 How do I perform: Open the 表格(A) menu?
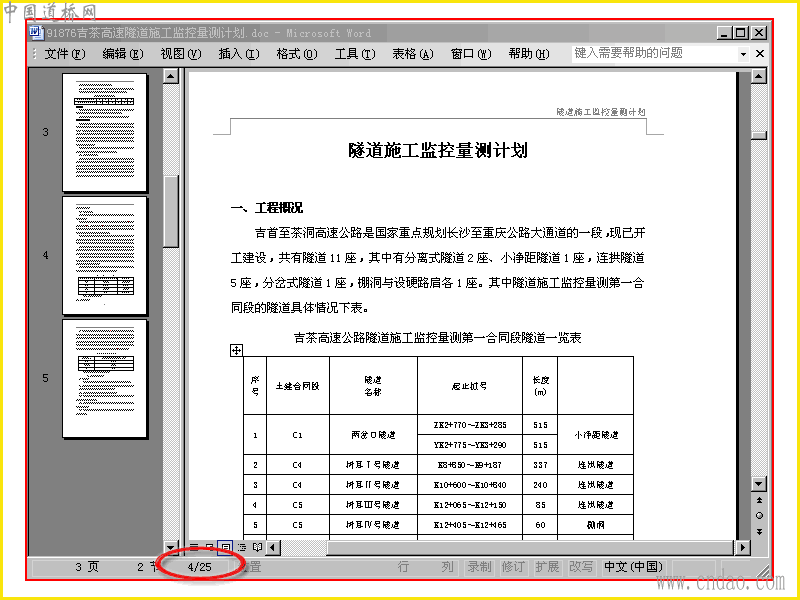pos(413,54)
